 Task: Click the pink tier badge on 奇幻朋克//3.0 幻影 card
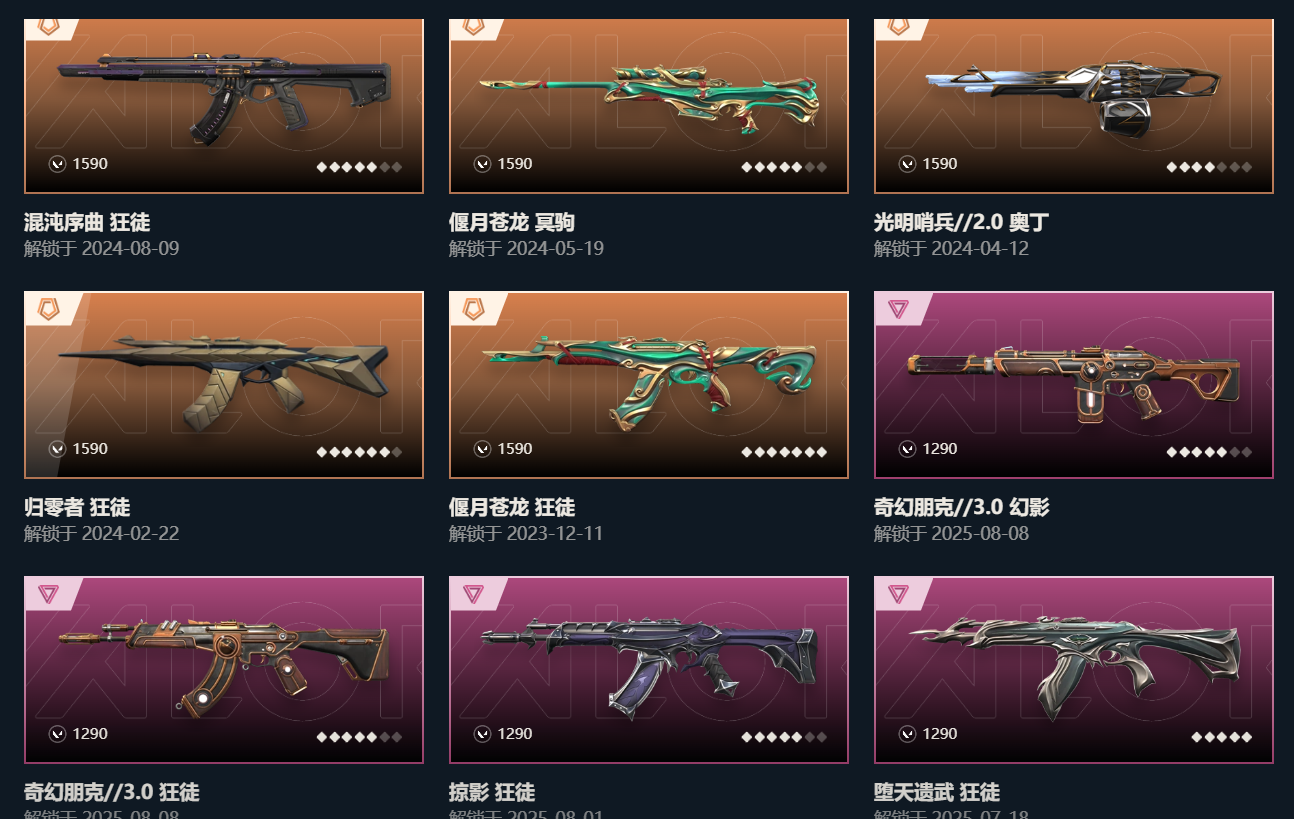coord(898,309)
